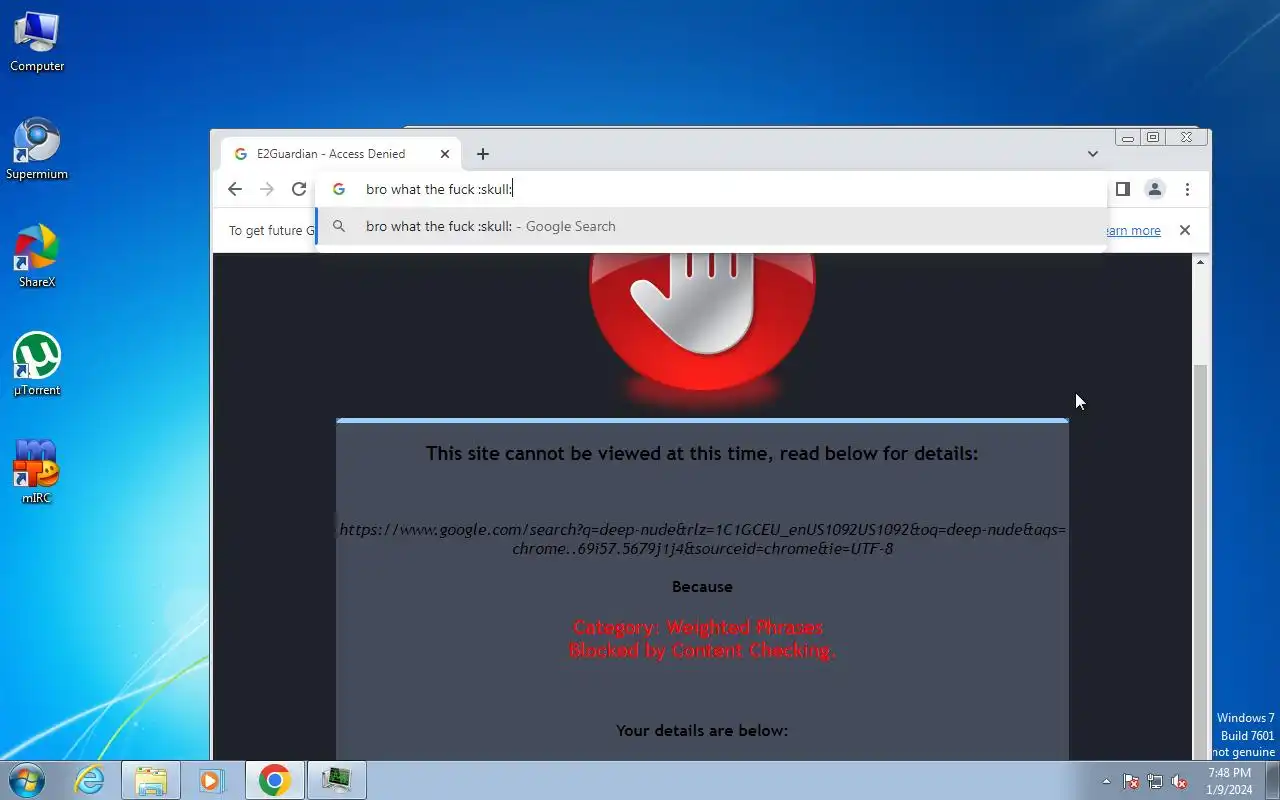The image size is (1280, 800).
Task: Click the 'Your details are below:' heading
Action: (x=702, y=730)
